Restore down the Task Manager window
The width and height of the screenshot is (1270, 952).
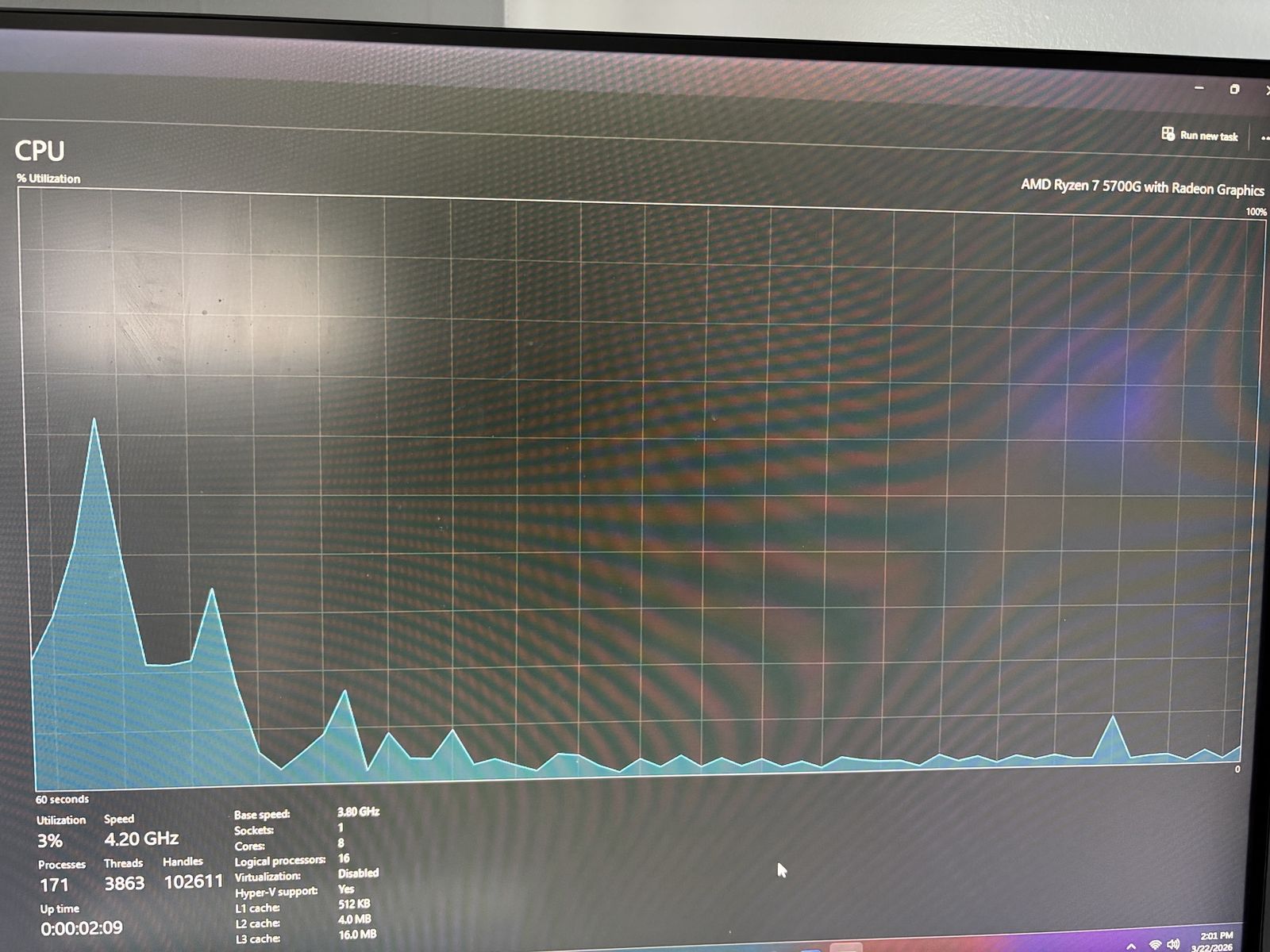[1234, 89]
